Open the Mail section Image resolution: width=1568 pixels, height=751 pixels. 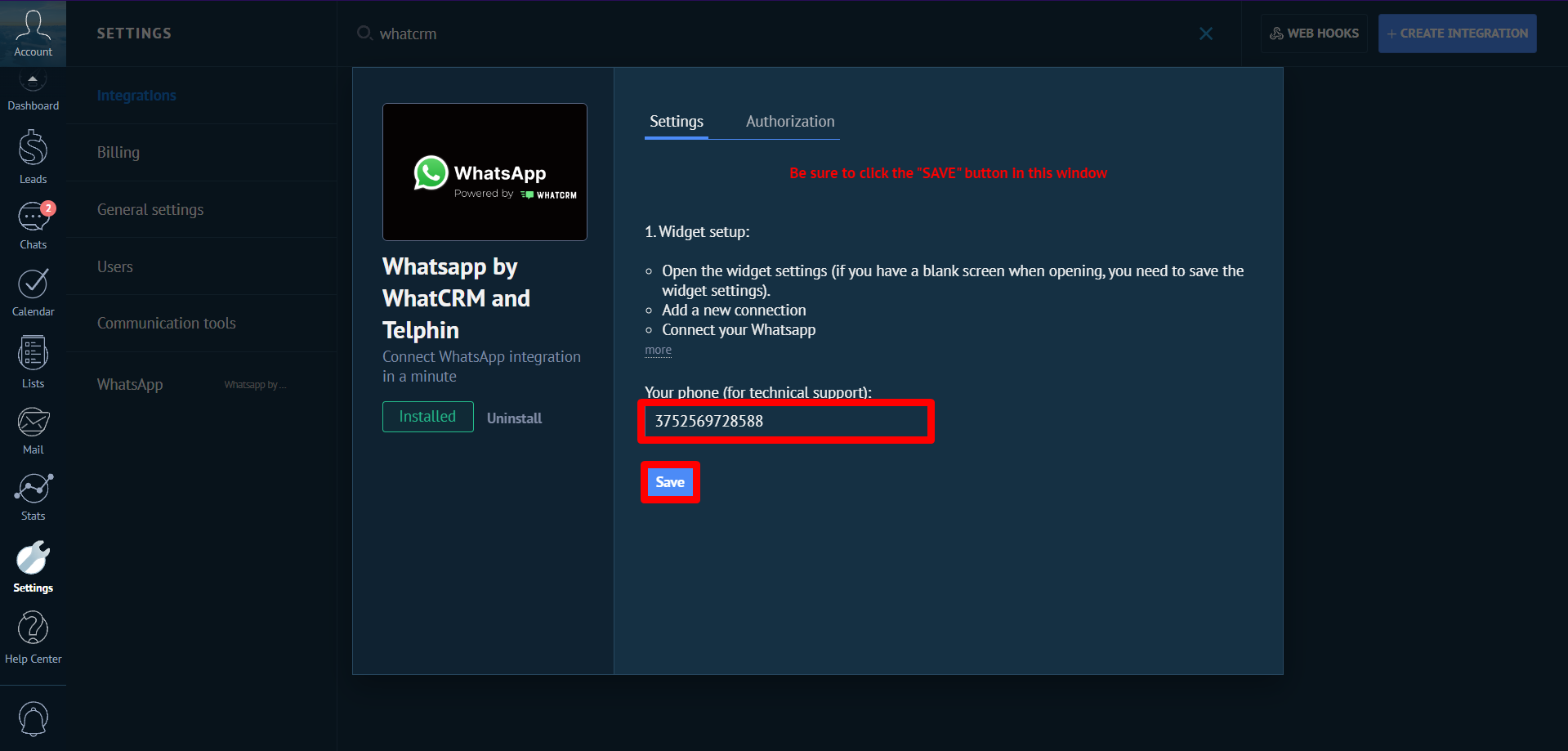33,431
